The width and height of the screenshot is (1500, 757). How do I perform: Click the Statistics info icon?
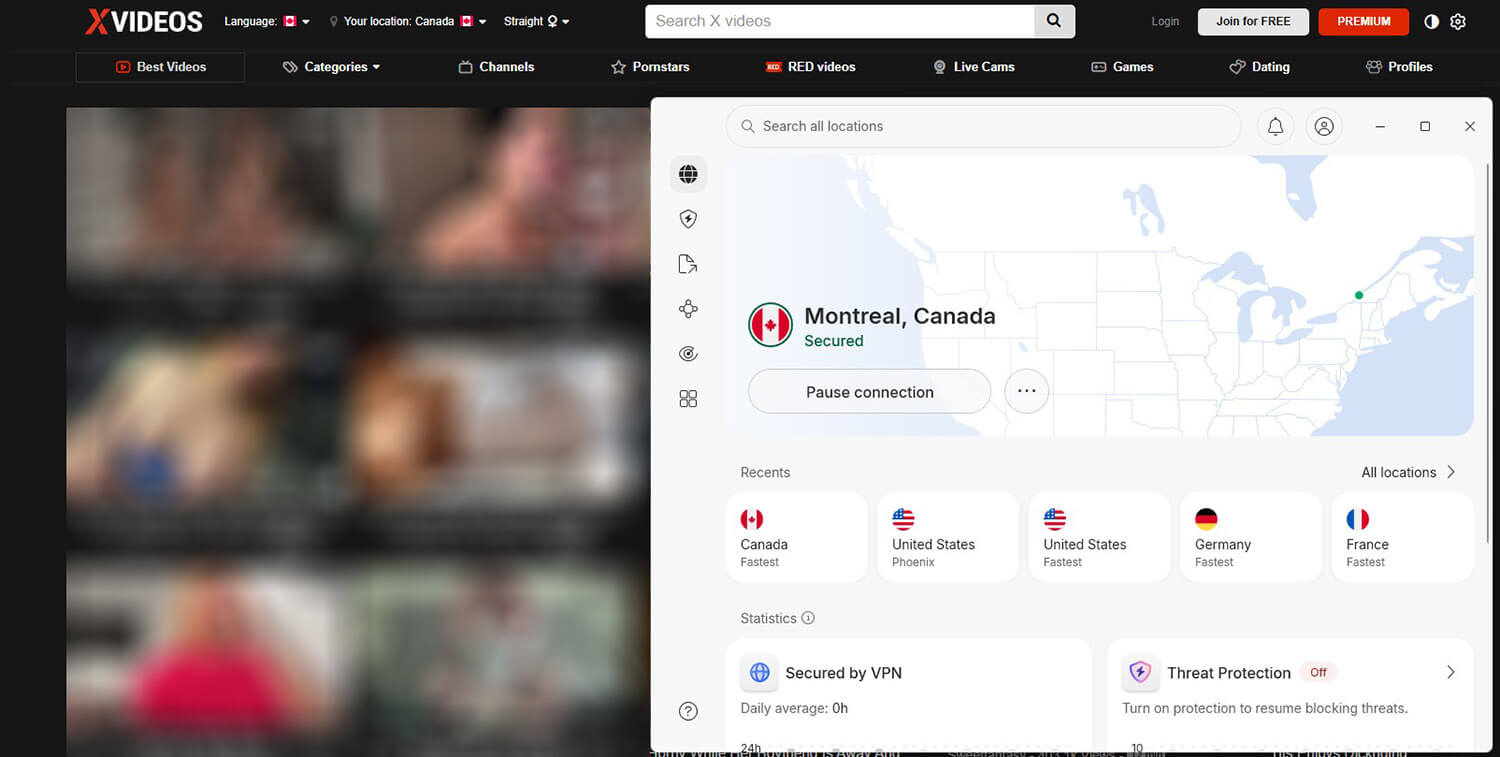808,618
